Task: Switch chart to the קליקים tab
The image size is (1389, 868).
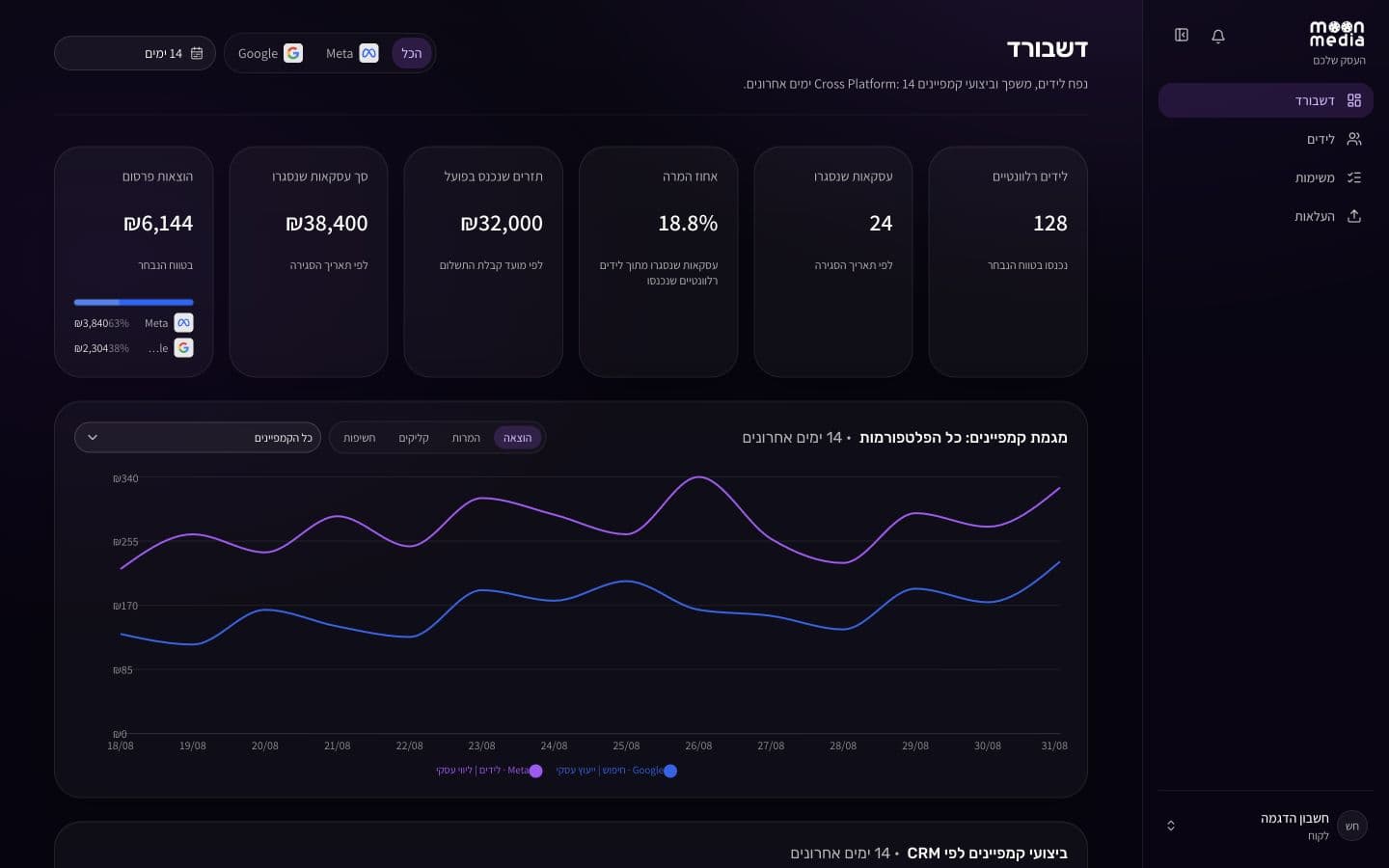Action: click(x=414, y=438)
